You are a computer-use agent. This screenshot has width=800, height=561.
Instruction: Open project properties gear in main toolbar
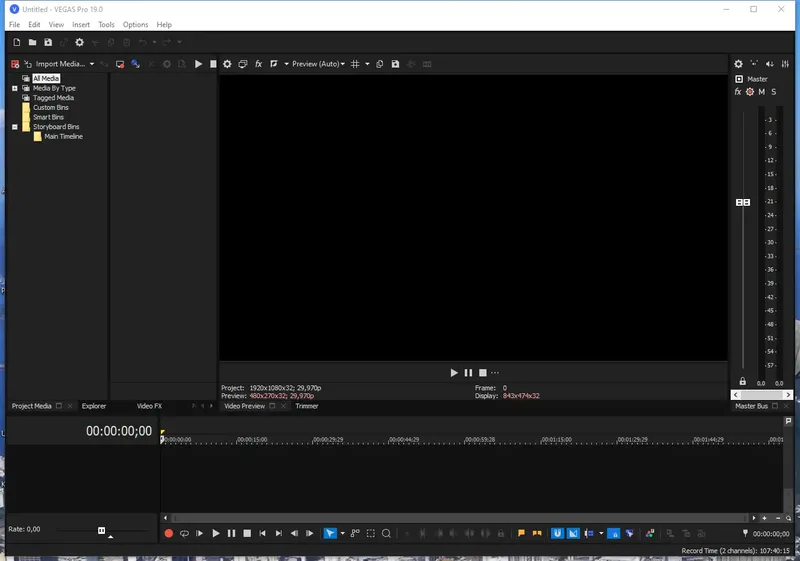coord(80,42)
